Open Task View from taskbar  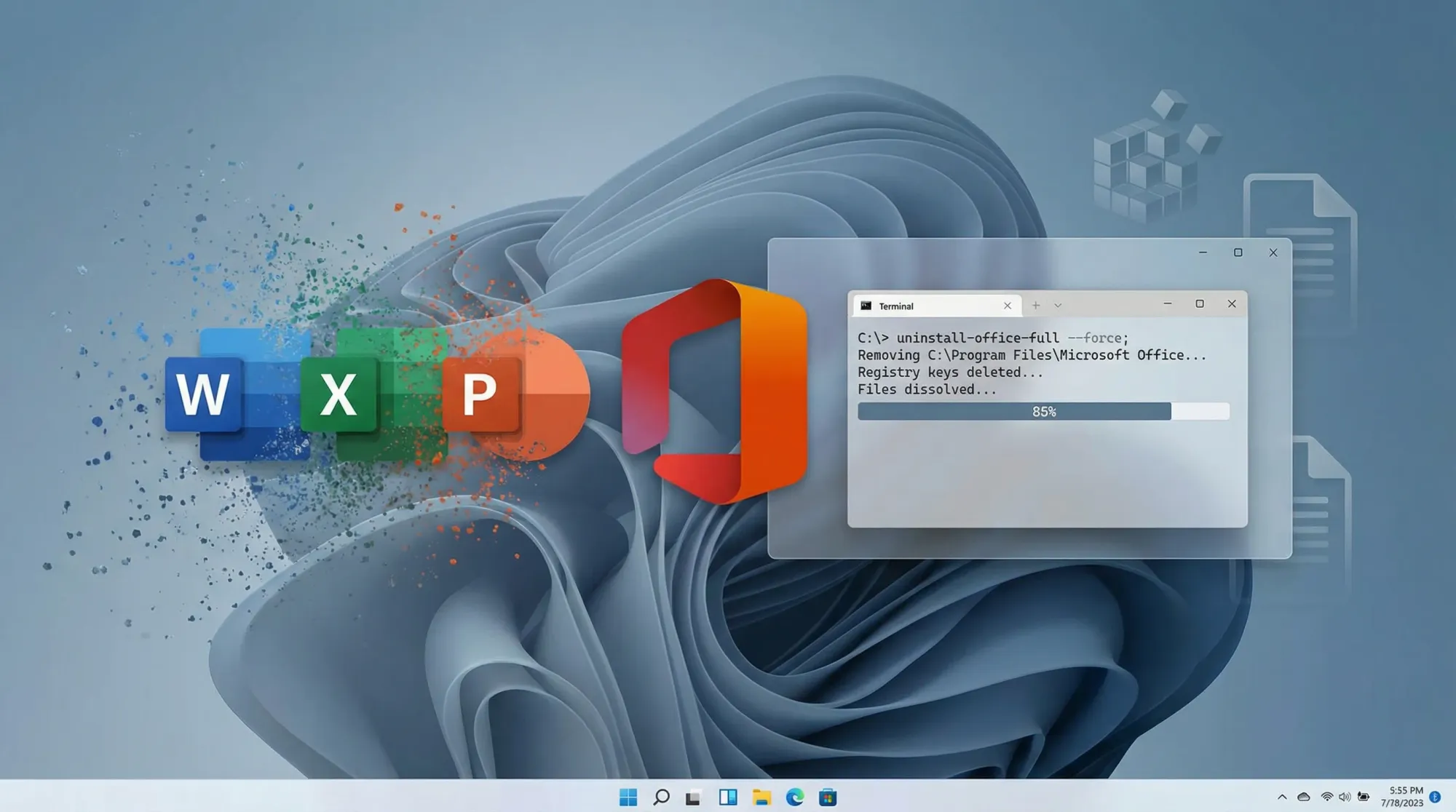pyautogui.click(x=693, y=797)
